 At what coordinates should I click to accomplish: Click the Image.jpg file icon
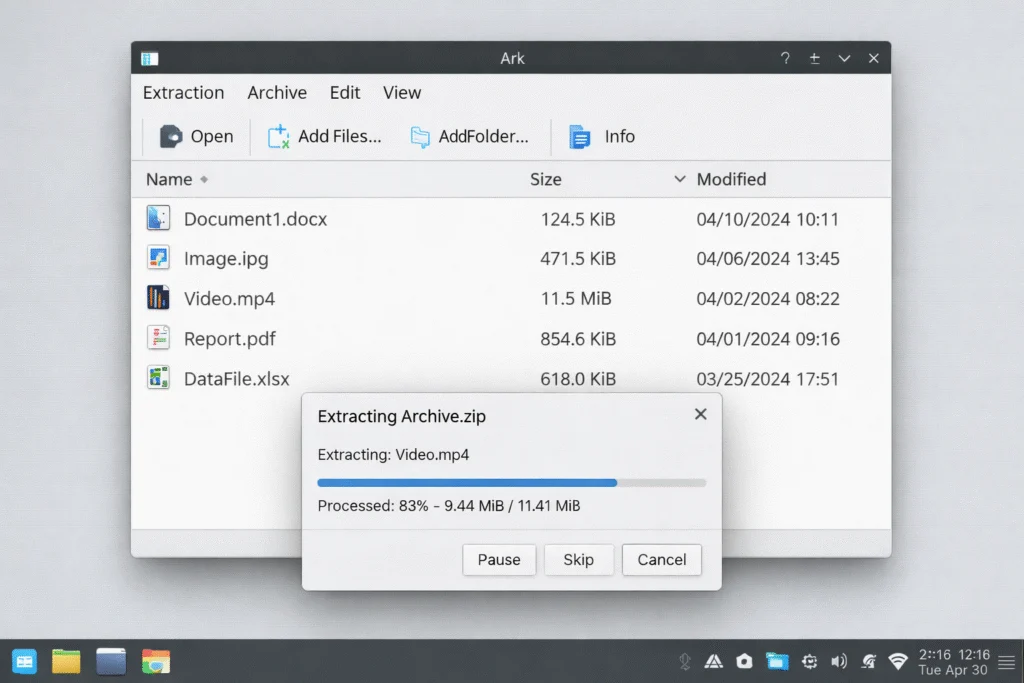pyautogui.click(x=158, y=258)
